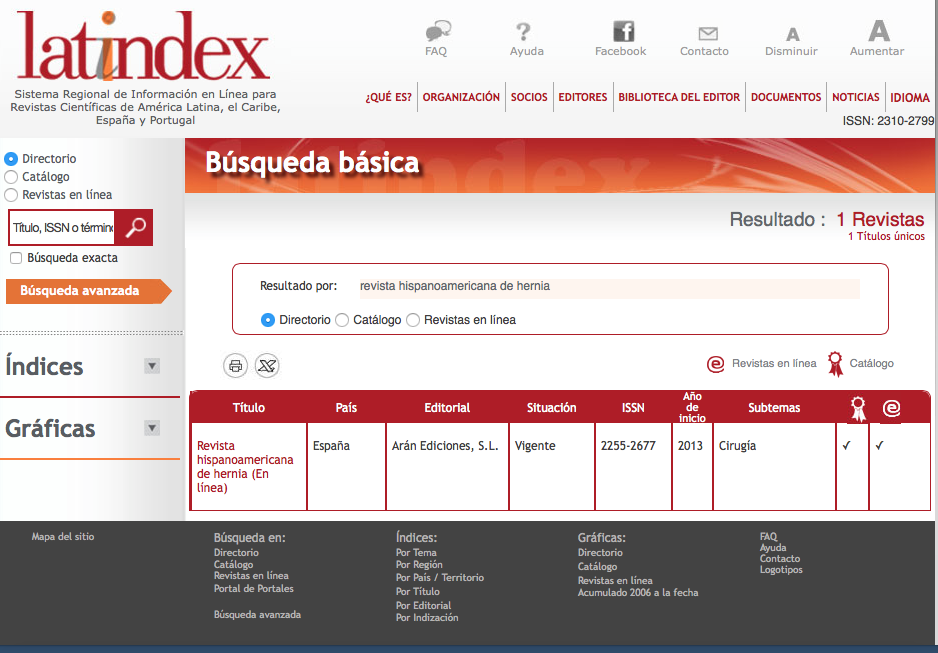Open the IDIOMA menu
The height and width of the screenshot is (653, 938).
point(910,97)
